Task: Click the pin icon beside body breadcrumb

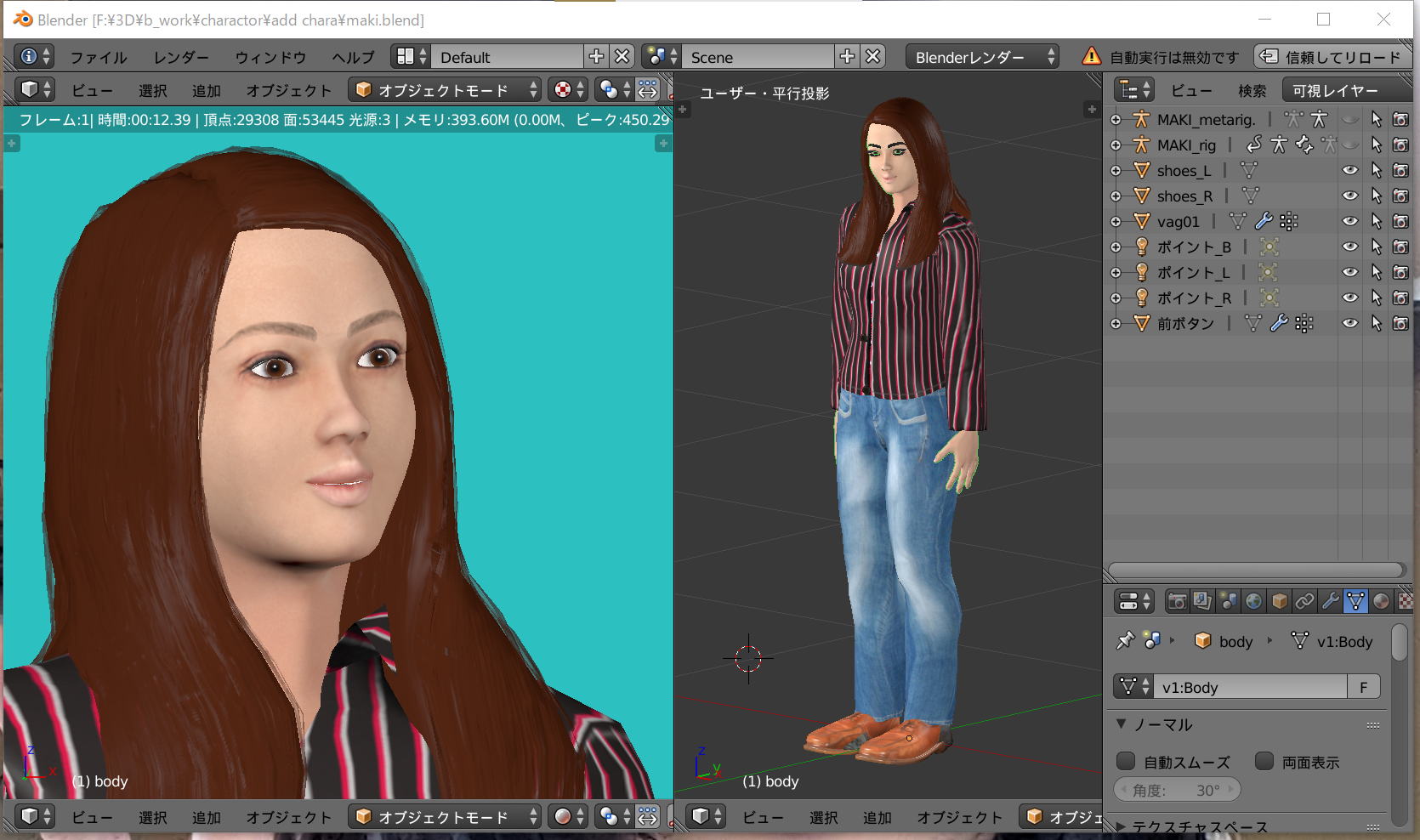Action: pos(1126,641)
